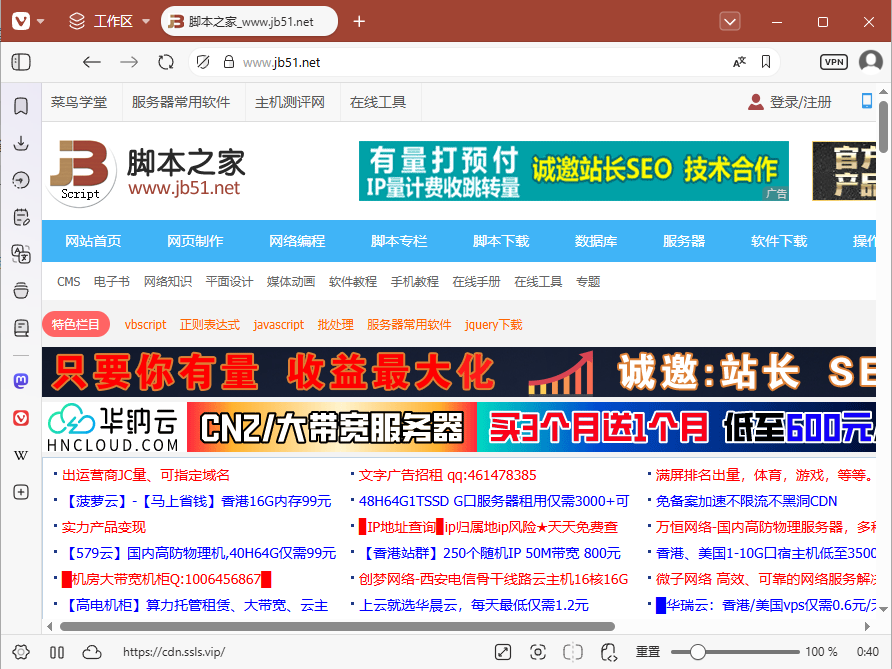Open the Downloads panel in sidebar
This screenshot has width=892, height=669.
pos(21,143)
